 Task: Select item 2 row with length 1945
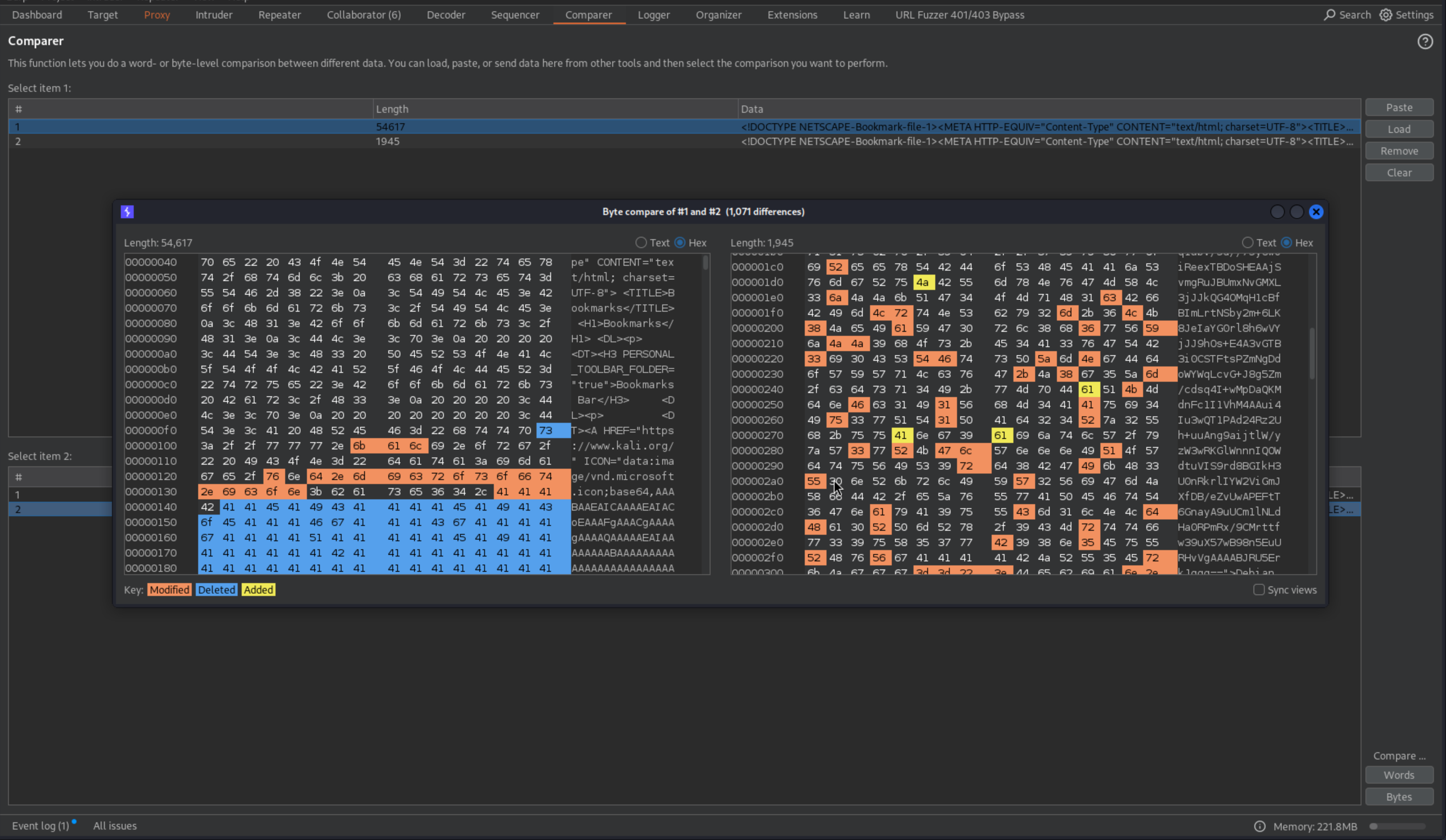387,141
